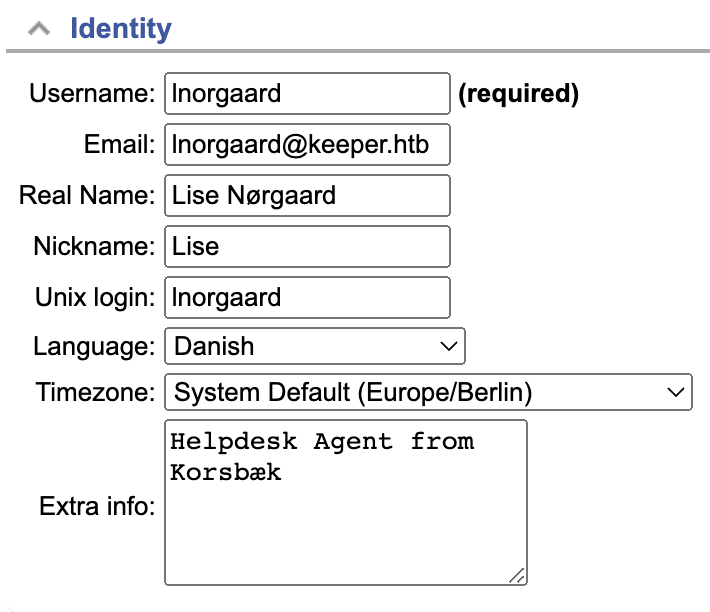The height and width of the screenshot is (612, 710).
Task: Click into the Real Name field
Action: (307, 196)
